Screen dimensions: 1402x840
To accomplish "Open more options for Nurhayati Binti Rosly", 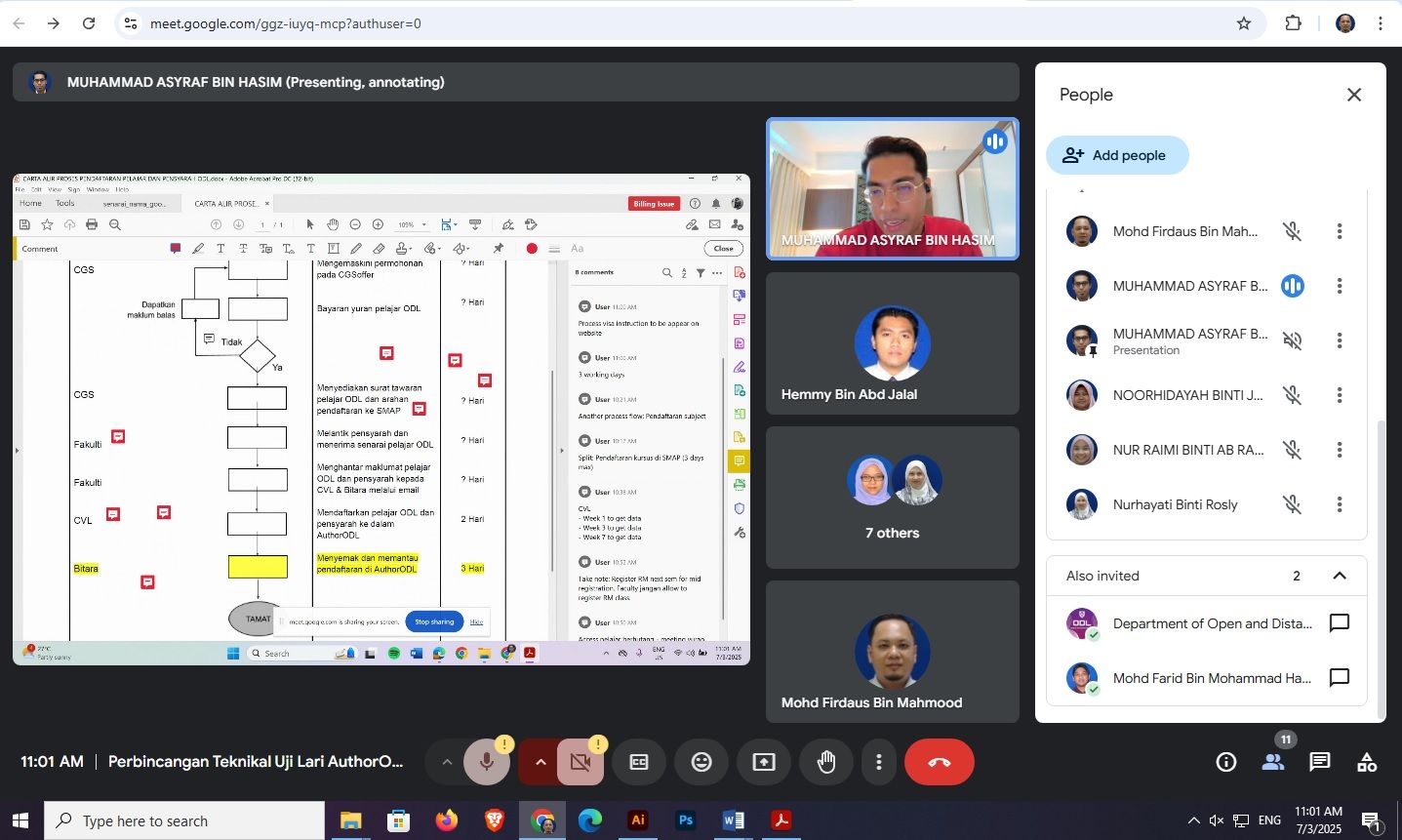I will click(1340, 504).
